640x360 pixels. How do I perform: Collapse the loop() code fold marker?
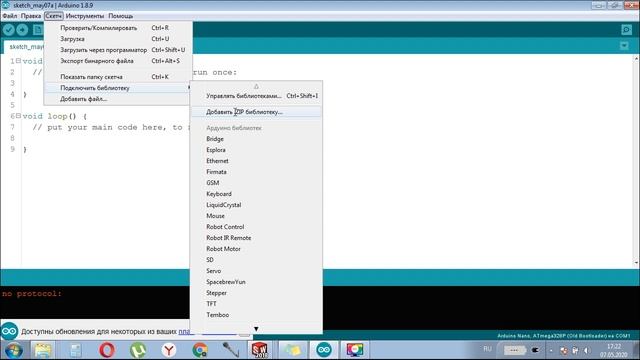tap(18, 116)
